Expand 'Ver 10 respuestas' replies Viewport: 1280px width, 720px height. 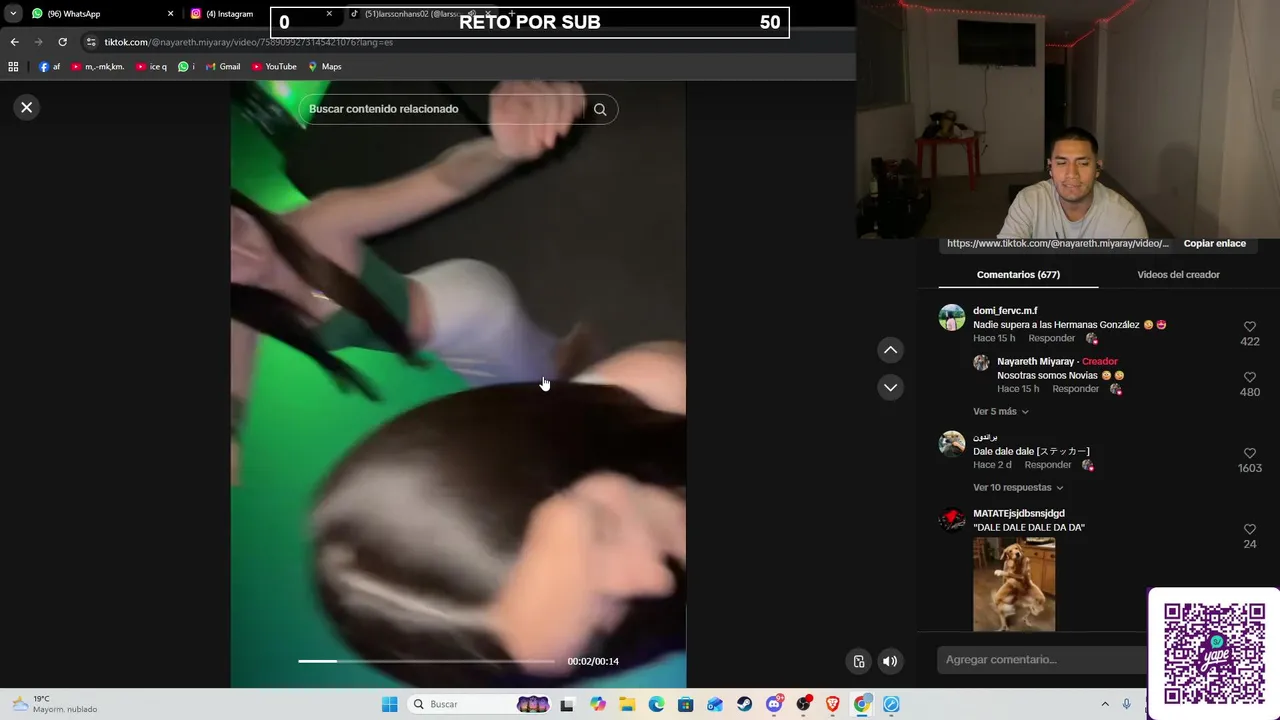click(x=1018, y=488)
